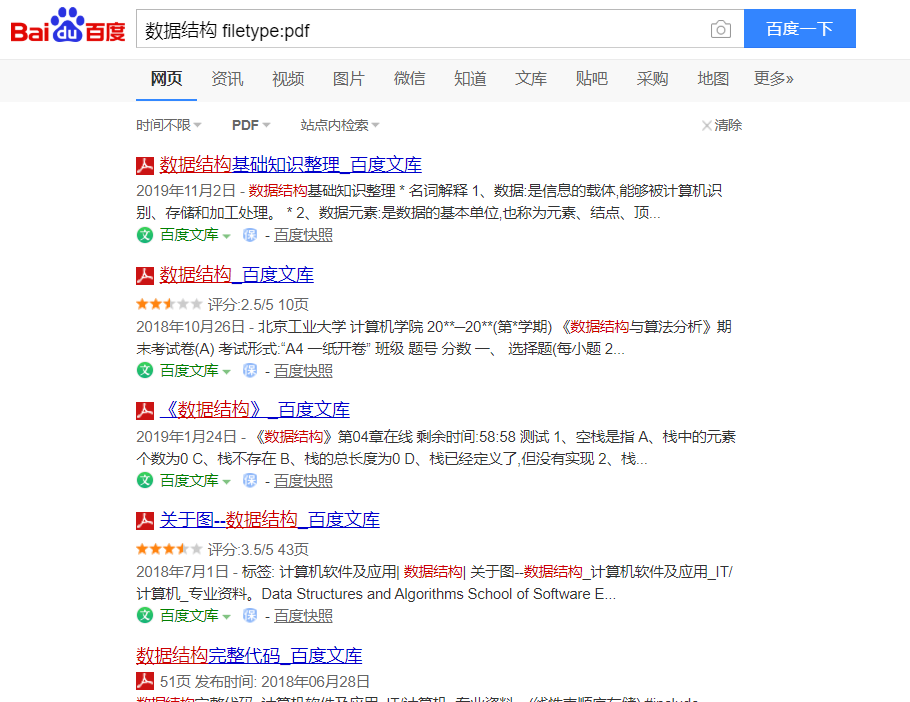This screenshot has height=702, width=910.
Task: Click snippet date 2019年1月24日
Action: point(186,437)
